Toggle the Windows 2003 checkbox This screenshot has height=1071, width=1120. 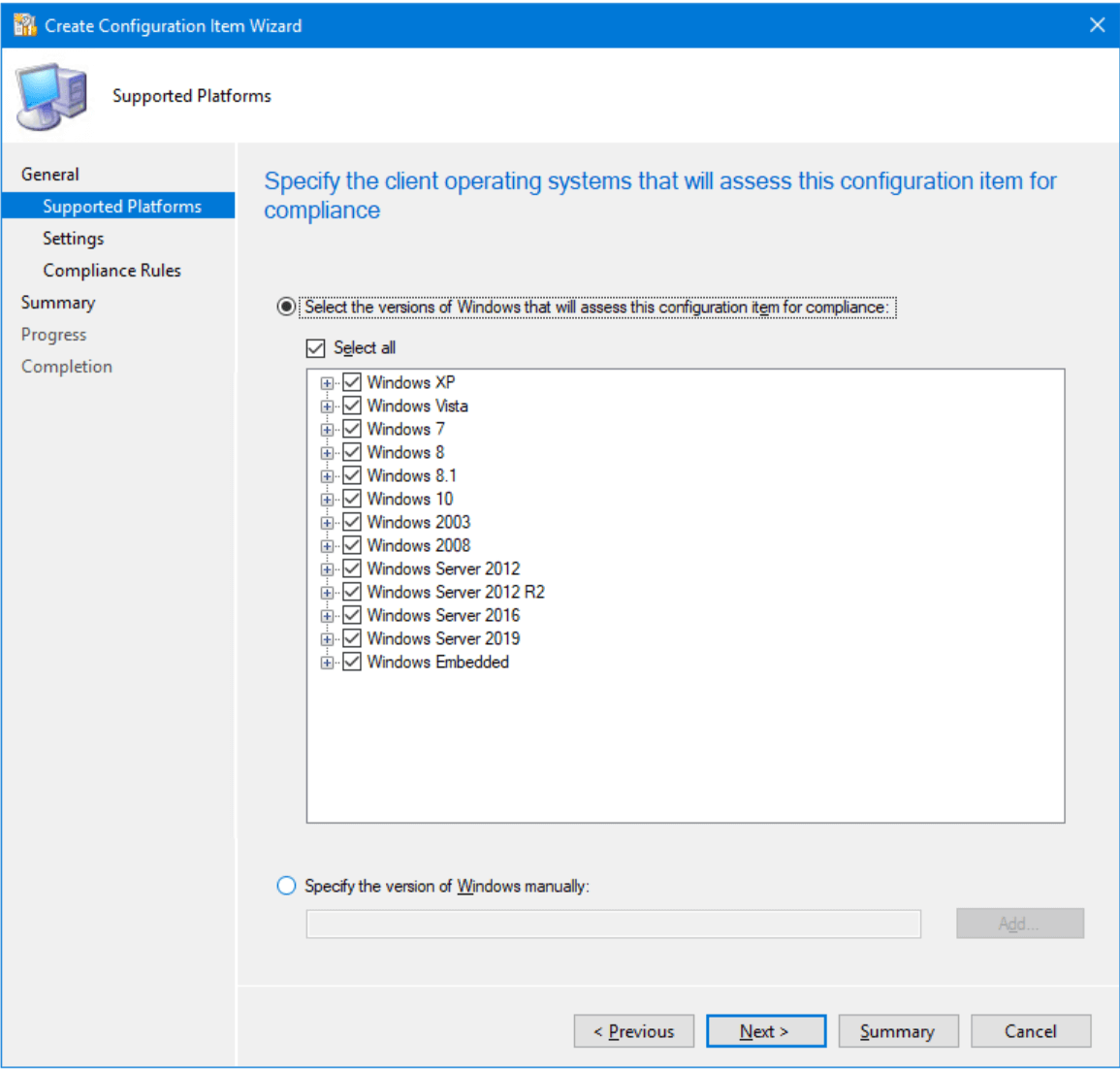point(351,522)
